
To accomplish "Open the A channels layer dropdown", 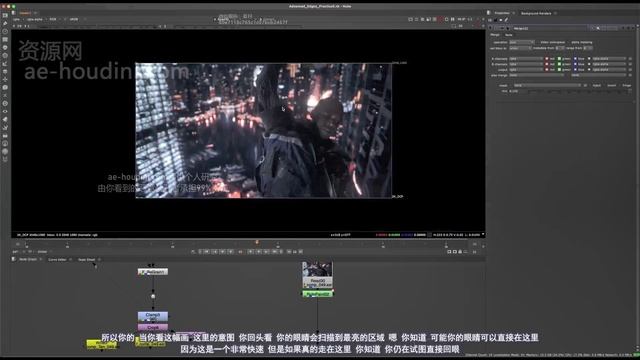I will coord(526,59).
